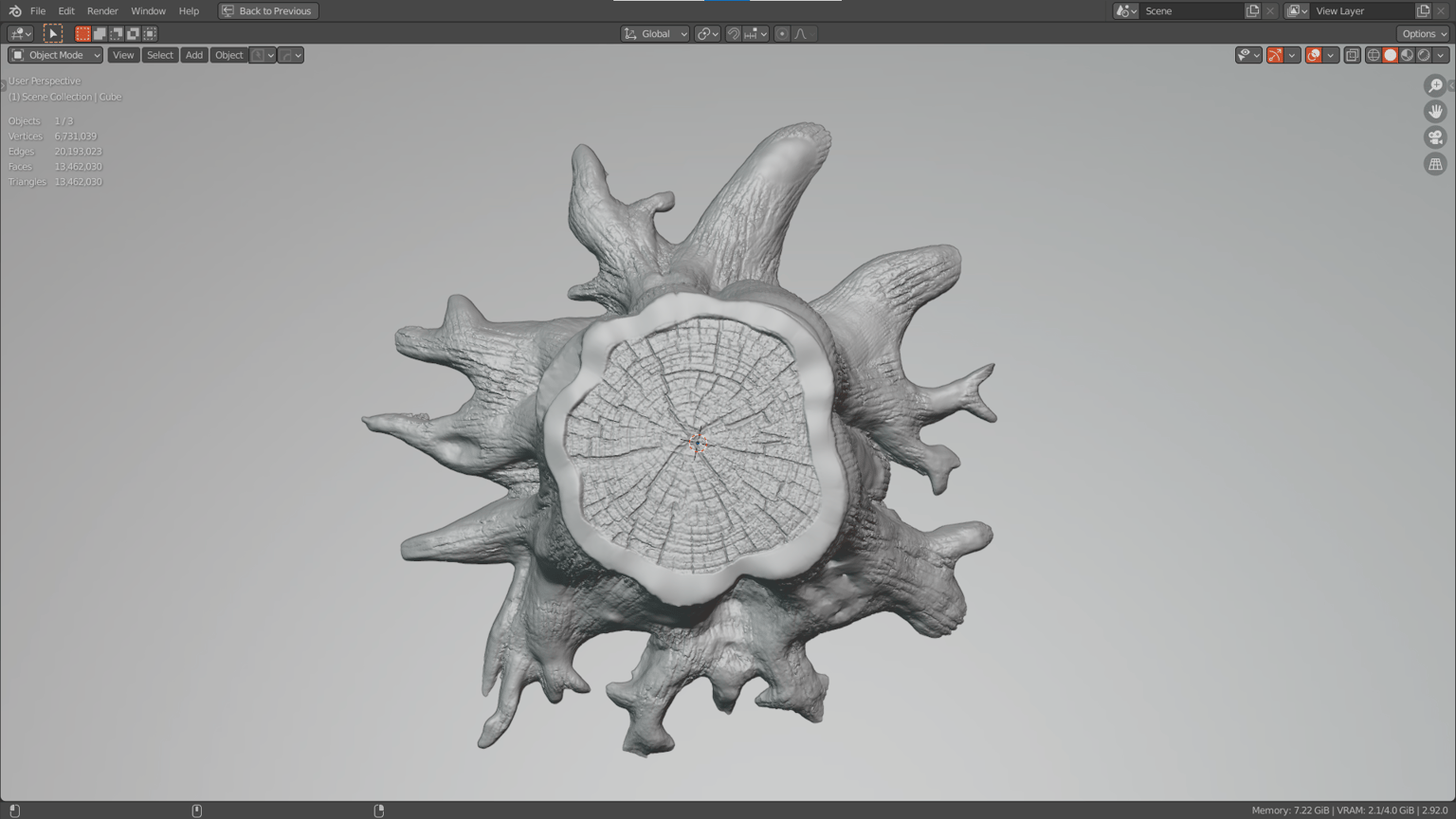Image resolution: width=1456 pixels, height=819 pixels.
Task: Open the gizmo settings dropdown arrow
Action: [1292, 55]
